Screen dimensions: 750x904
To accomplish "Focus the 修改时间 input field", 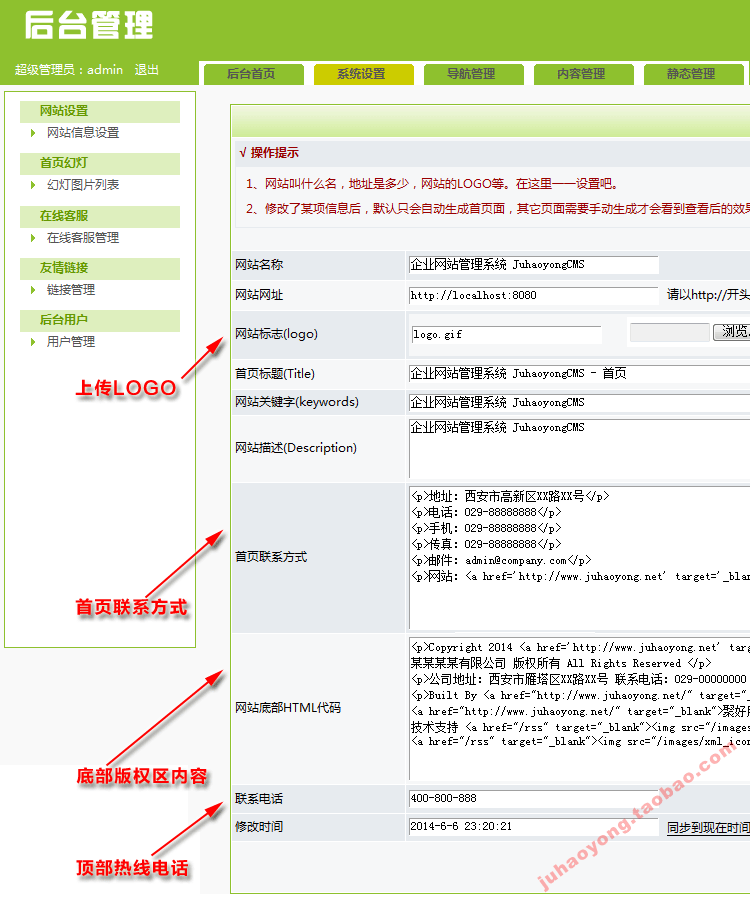I will (x=533, y=827).
